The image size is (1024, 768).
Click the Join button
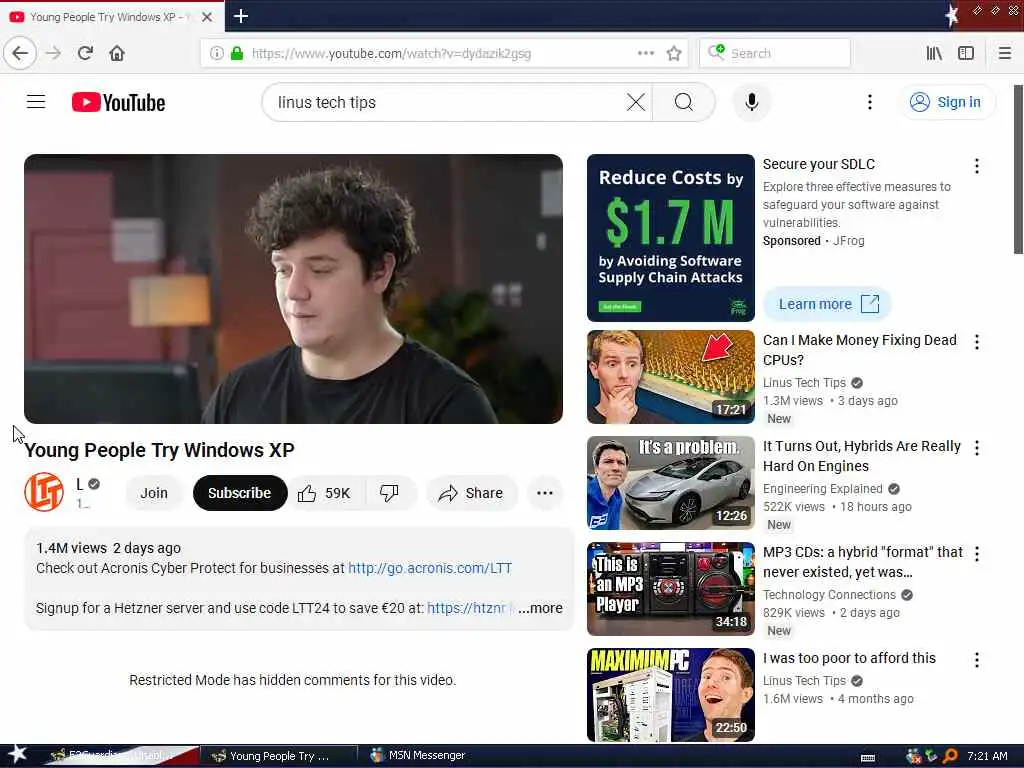click(154, 493)
